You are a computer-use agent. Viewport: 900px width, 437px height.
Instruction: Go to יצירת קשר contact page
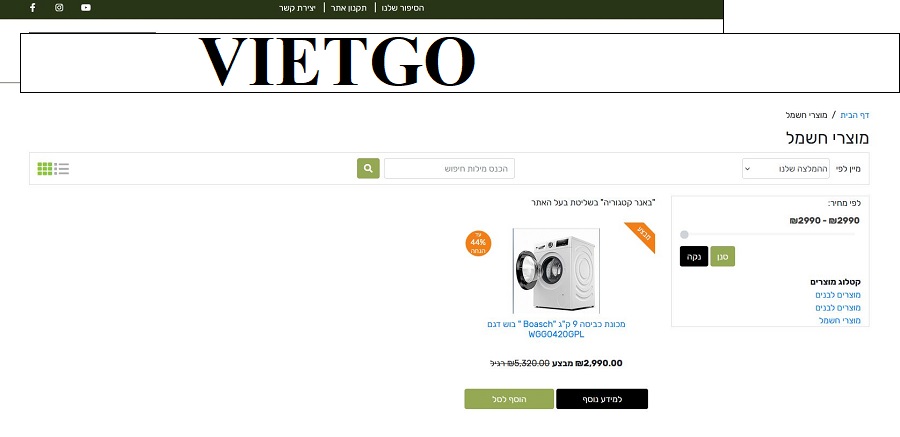pyautogui.click(x=298, y=8)
